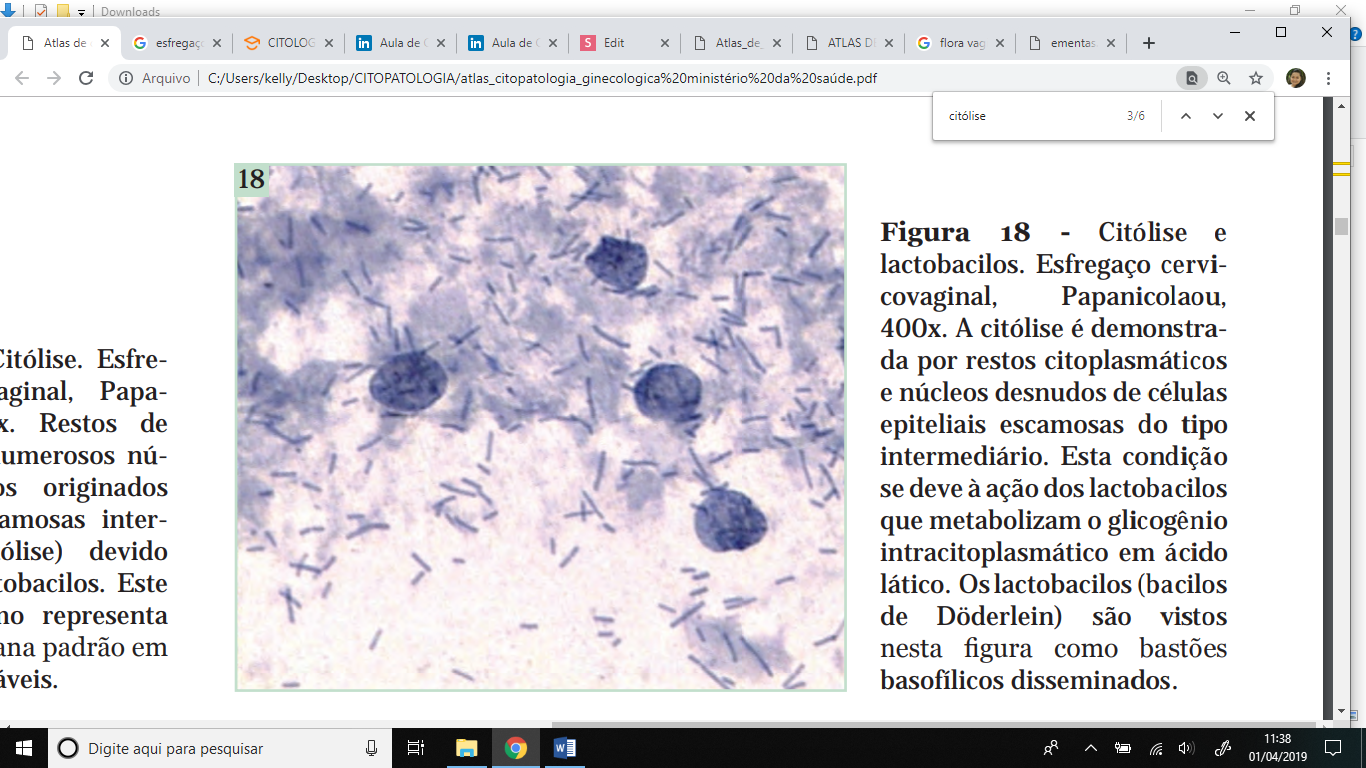Open the Windows Start menu
The image size is (1366, 768).
click(24, 748)
